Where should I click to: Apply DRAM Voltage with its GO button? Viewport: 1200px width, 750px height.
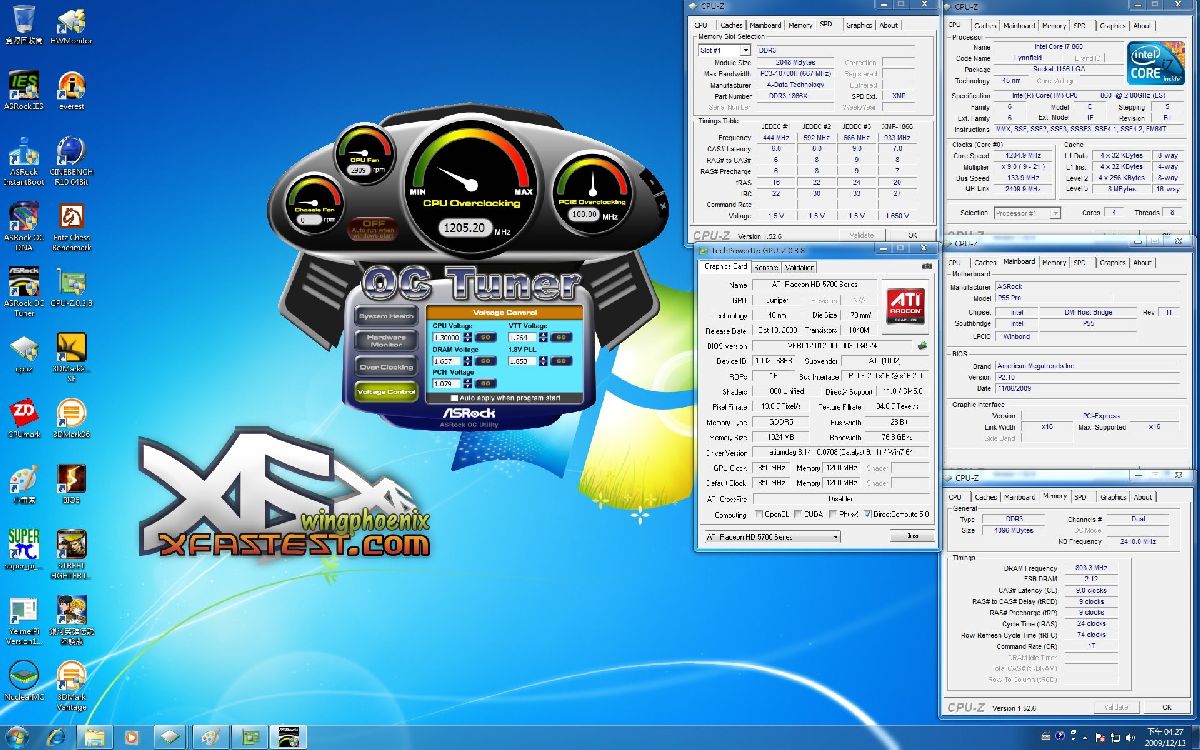pos(487,360)
